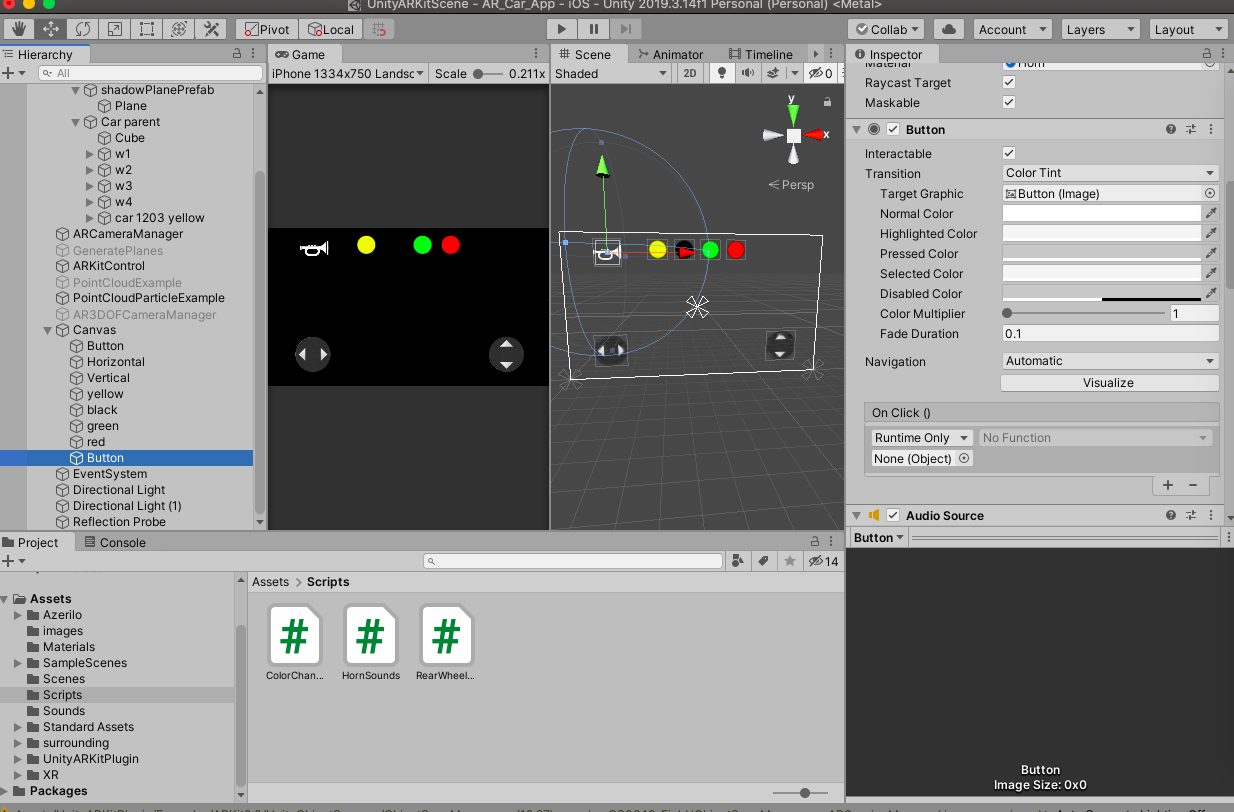Open Account dropdown
The image size is (1234, 812).
(1011, 30)
